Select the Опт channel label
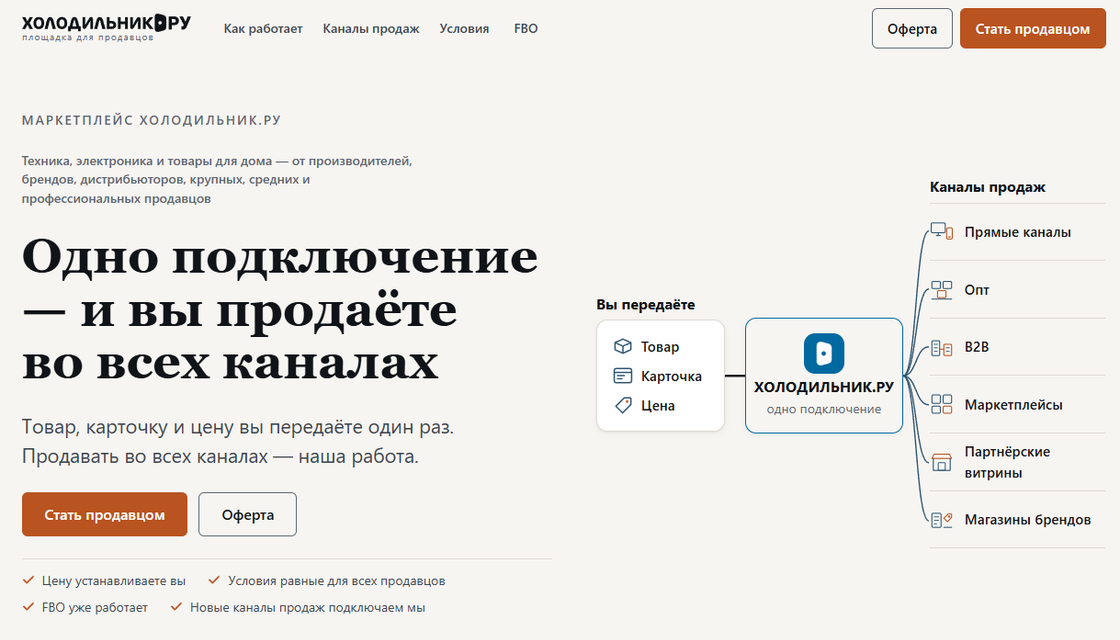This screenshot has height=640, width=1120. tap(976, 290)
